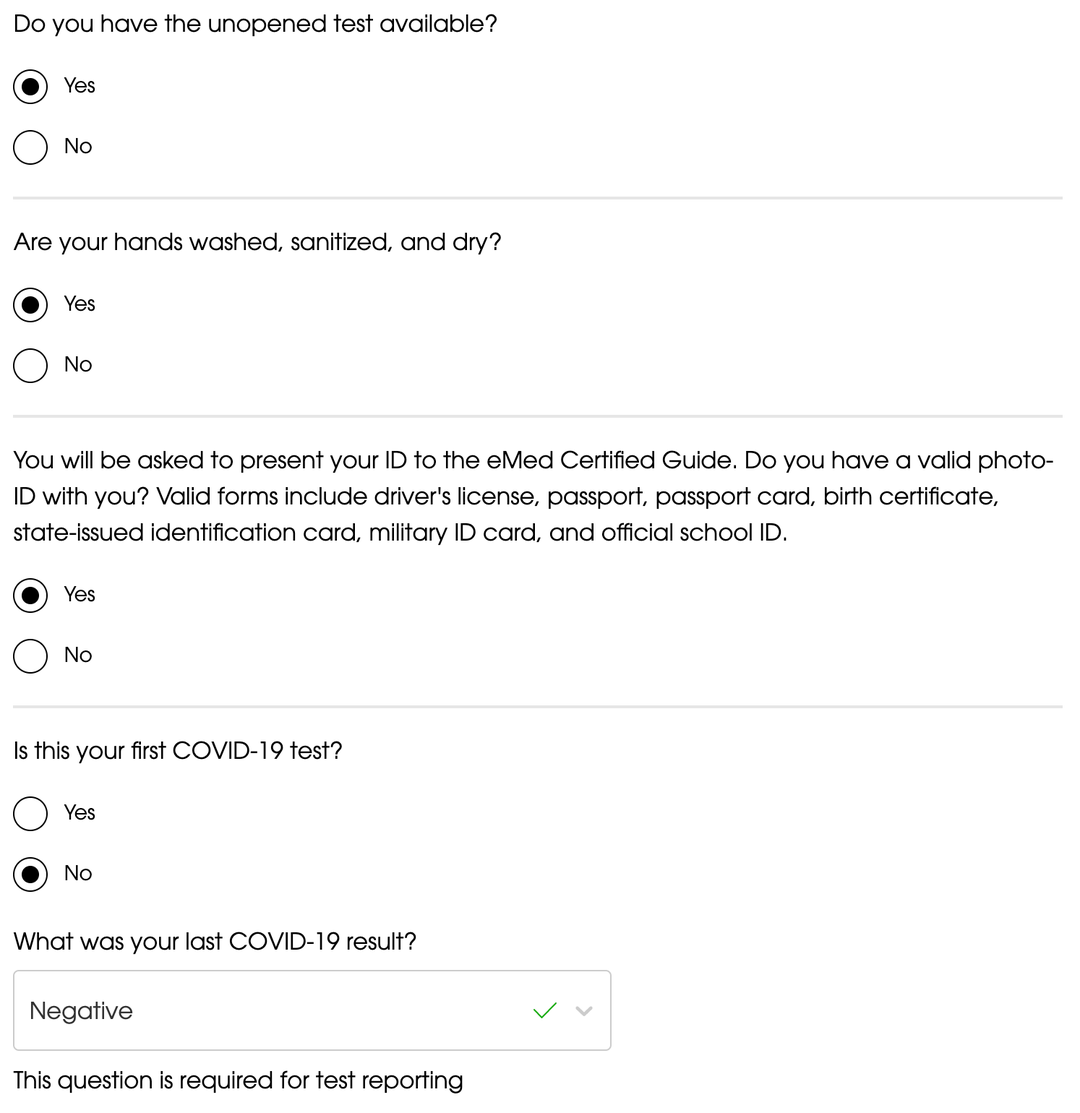
Task: Click the "No" label under first test question
Action: coord(78,873)
